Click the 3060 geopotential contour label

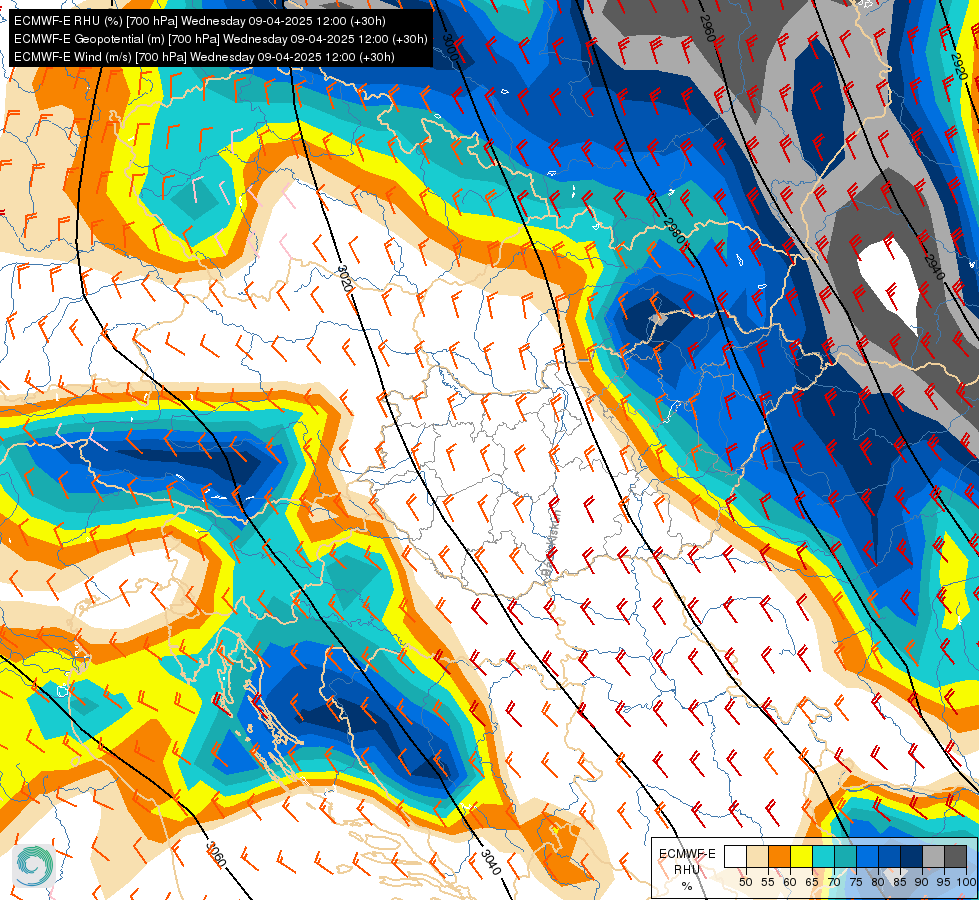tap(215, 855)
